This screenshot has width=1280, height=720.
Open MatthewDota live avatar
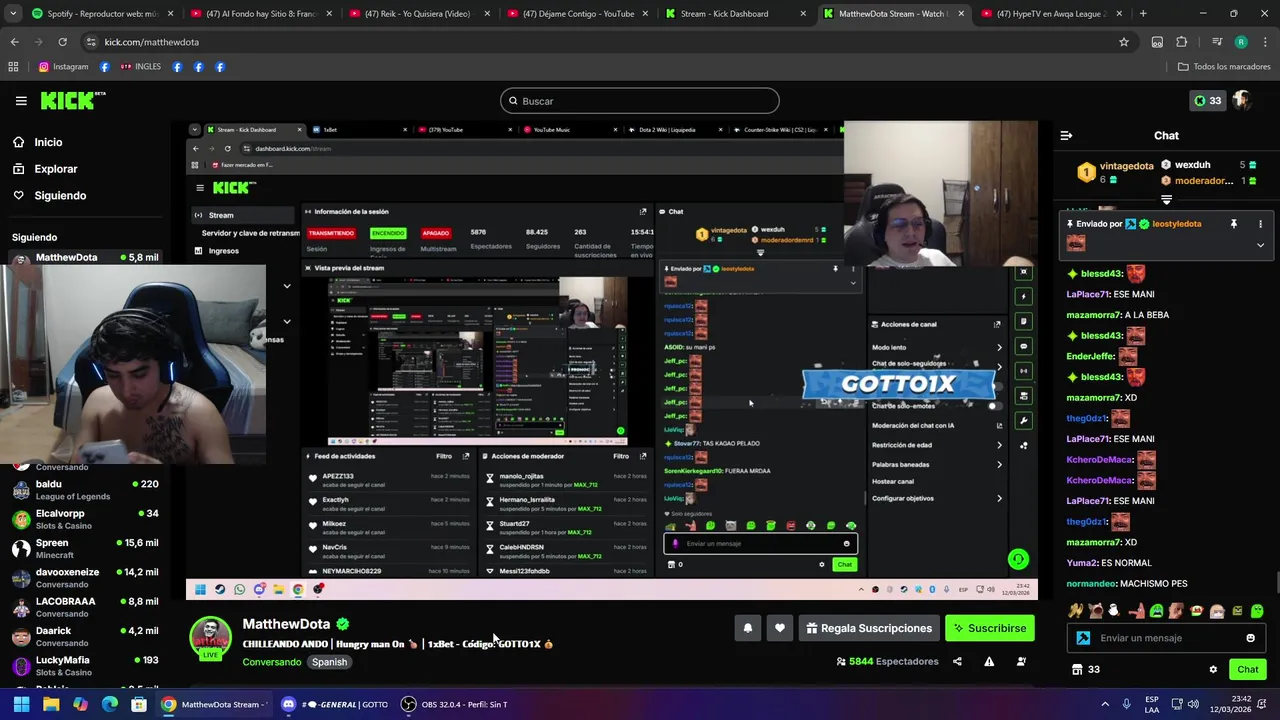[x=211, y=638]
